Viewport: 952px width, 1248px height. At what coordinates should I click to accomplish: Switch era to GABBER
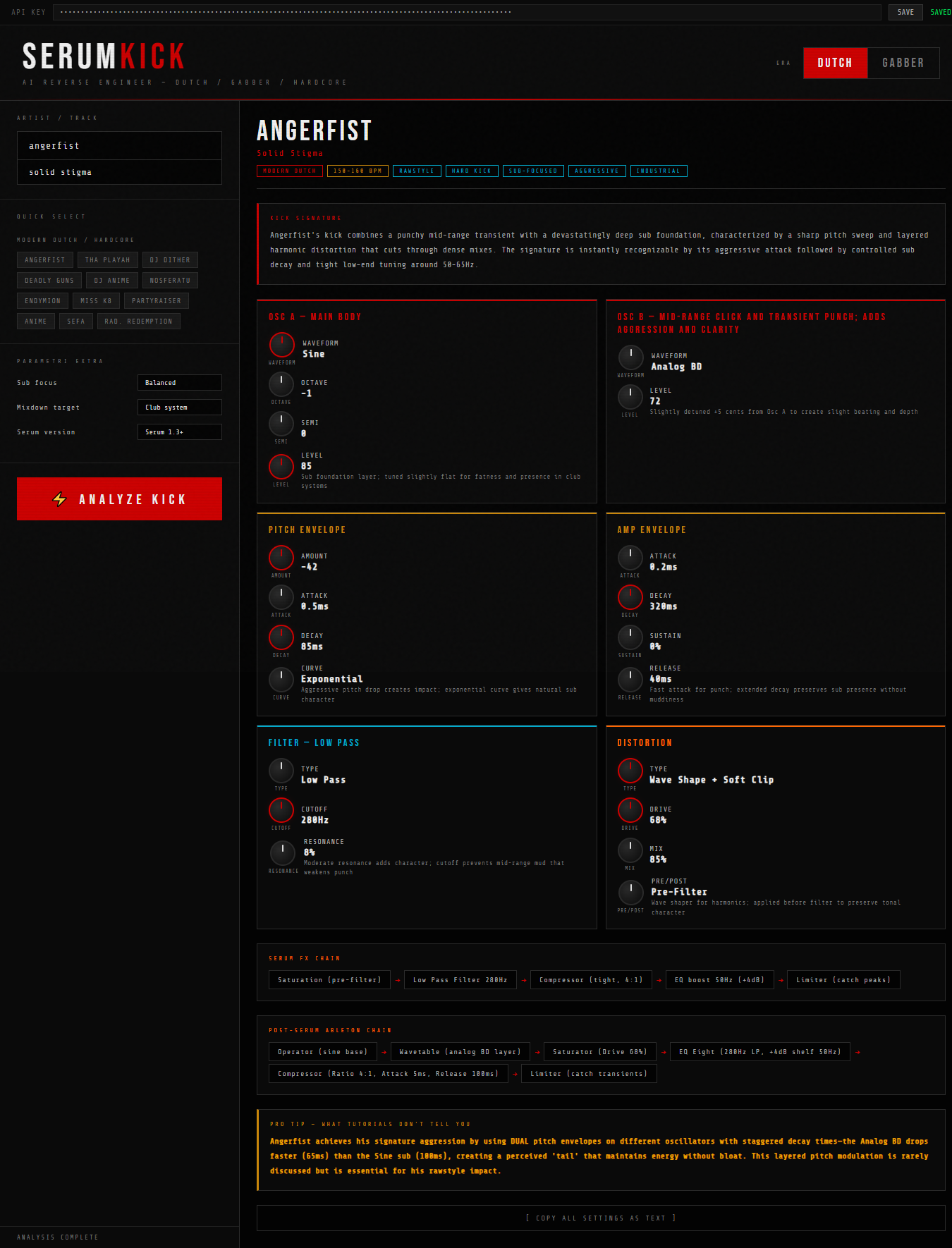point(903,63)
